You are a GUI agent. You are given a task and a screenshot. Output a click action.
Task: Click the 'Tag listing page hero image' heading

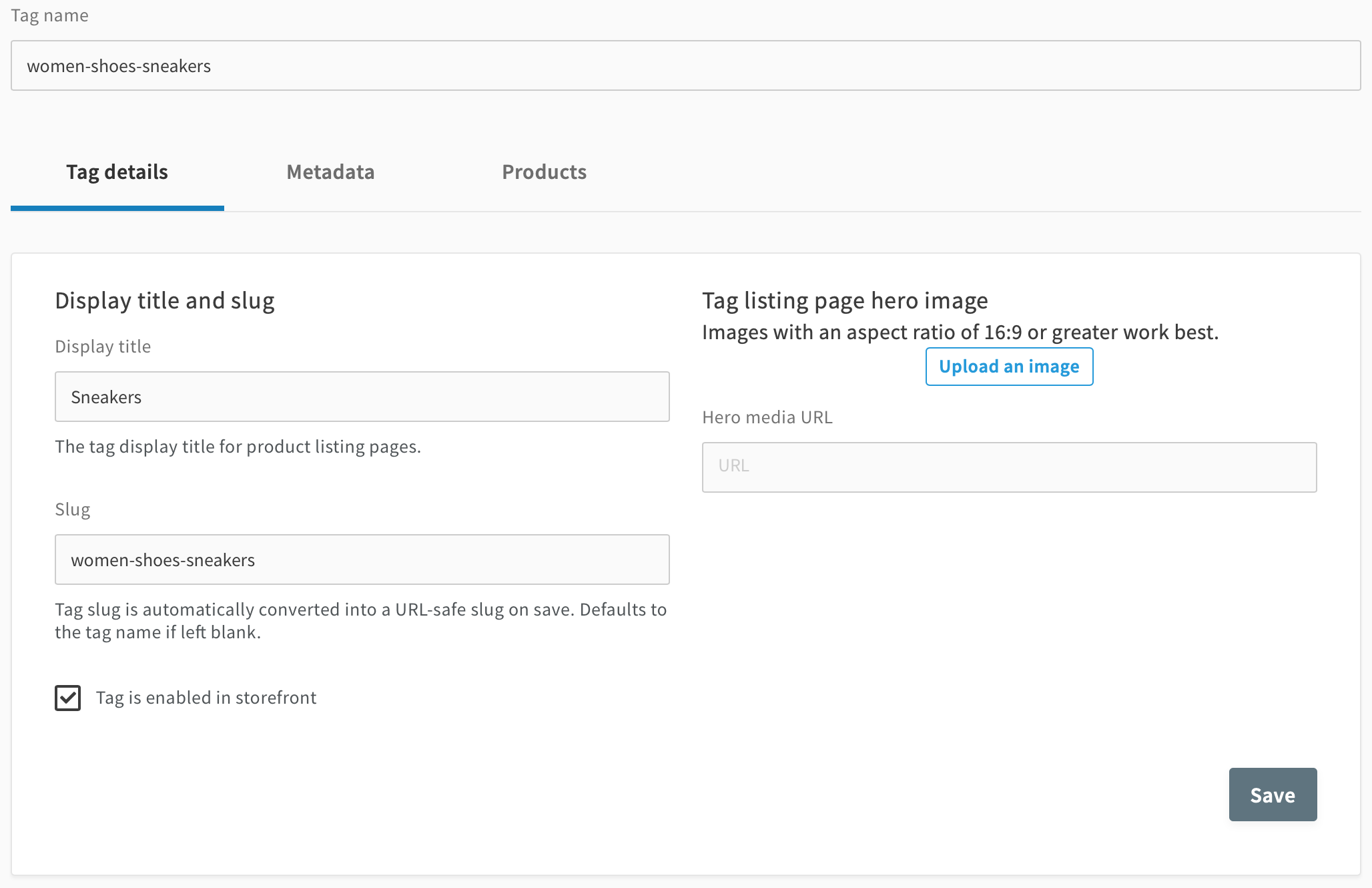click(x=844, y=300)
